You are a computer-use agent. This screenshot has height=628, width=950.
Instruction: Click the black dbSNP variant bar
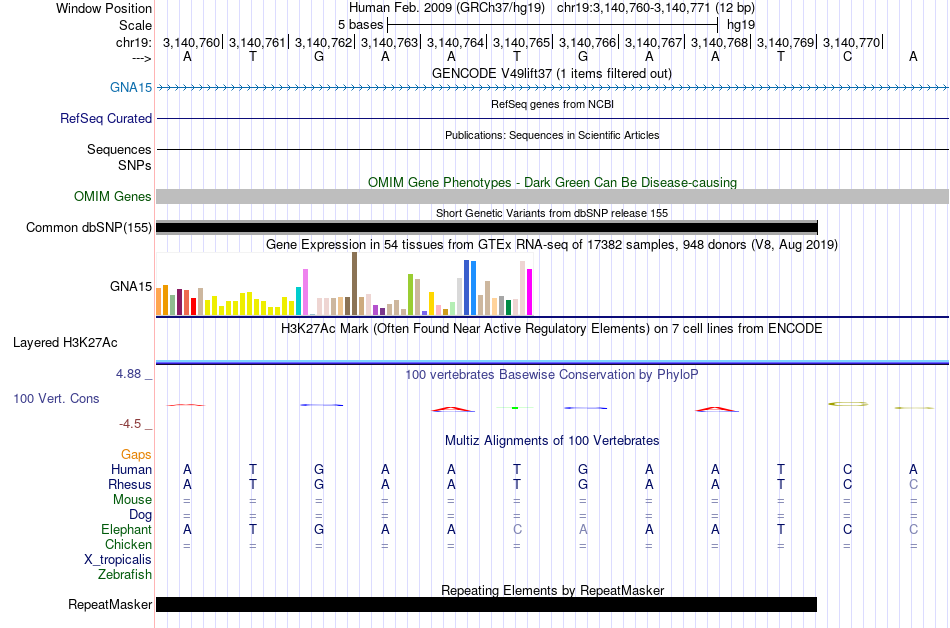(487, 228)
